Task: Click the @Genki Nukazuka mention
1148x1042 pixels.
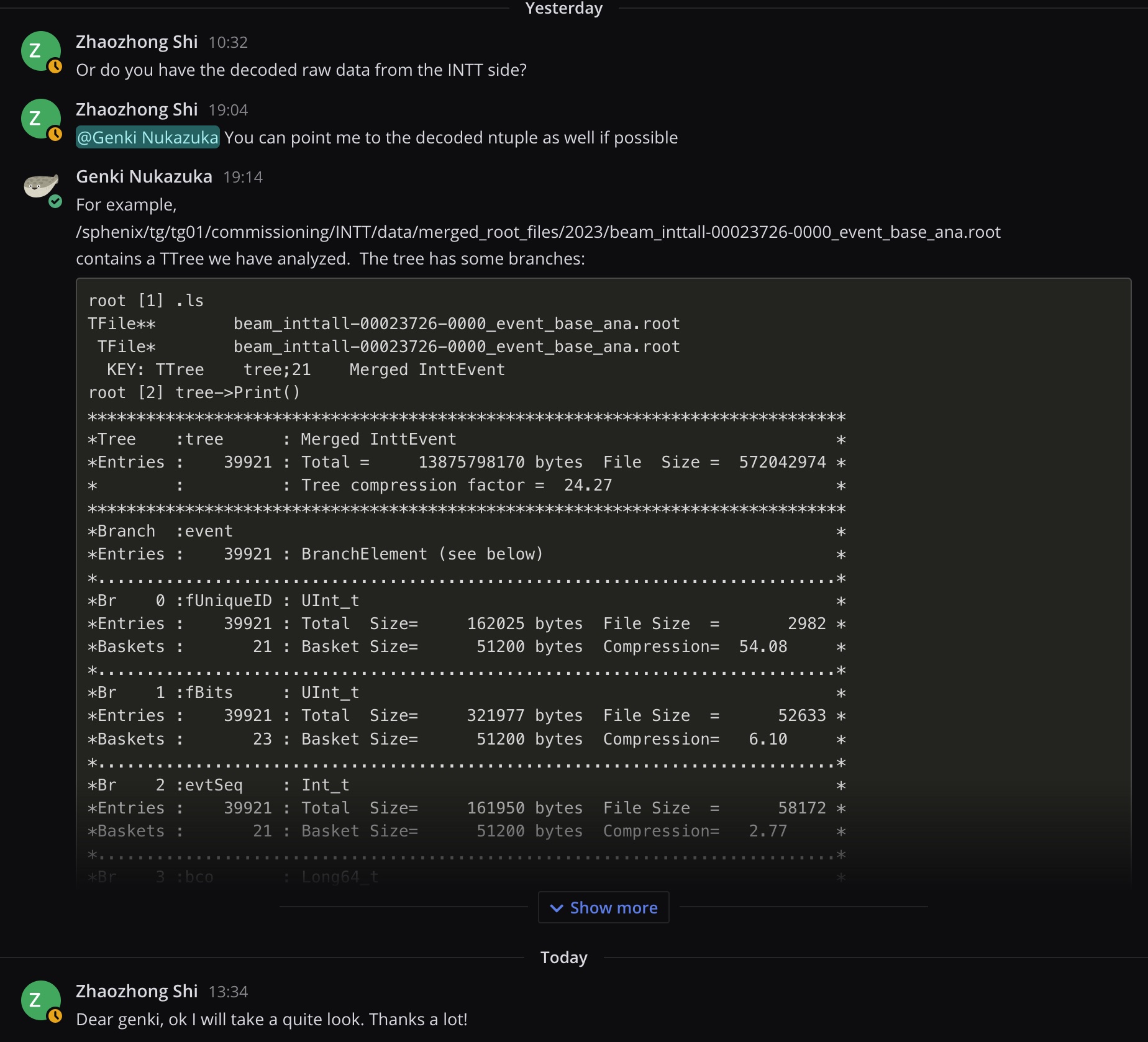Action: (147, 137)
